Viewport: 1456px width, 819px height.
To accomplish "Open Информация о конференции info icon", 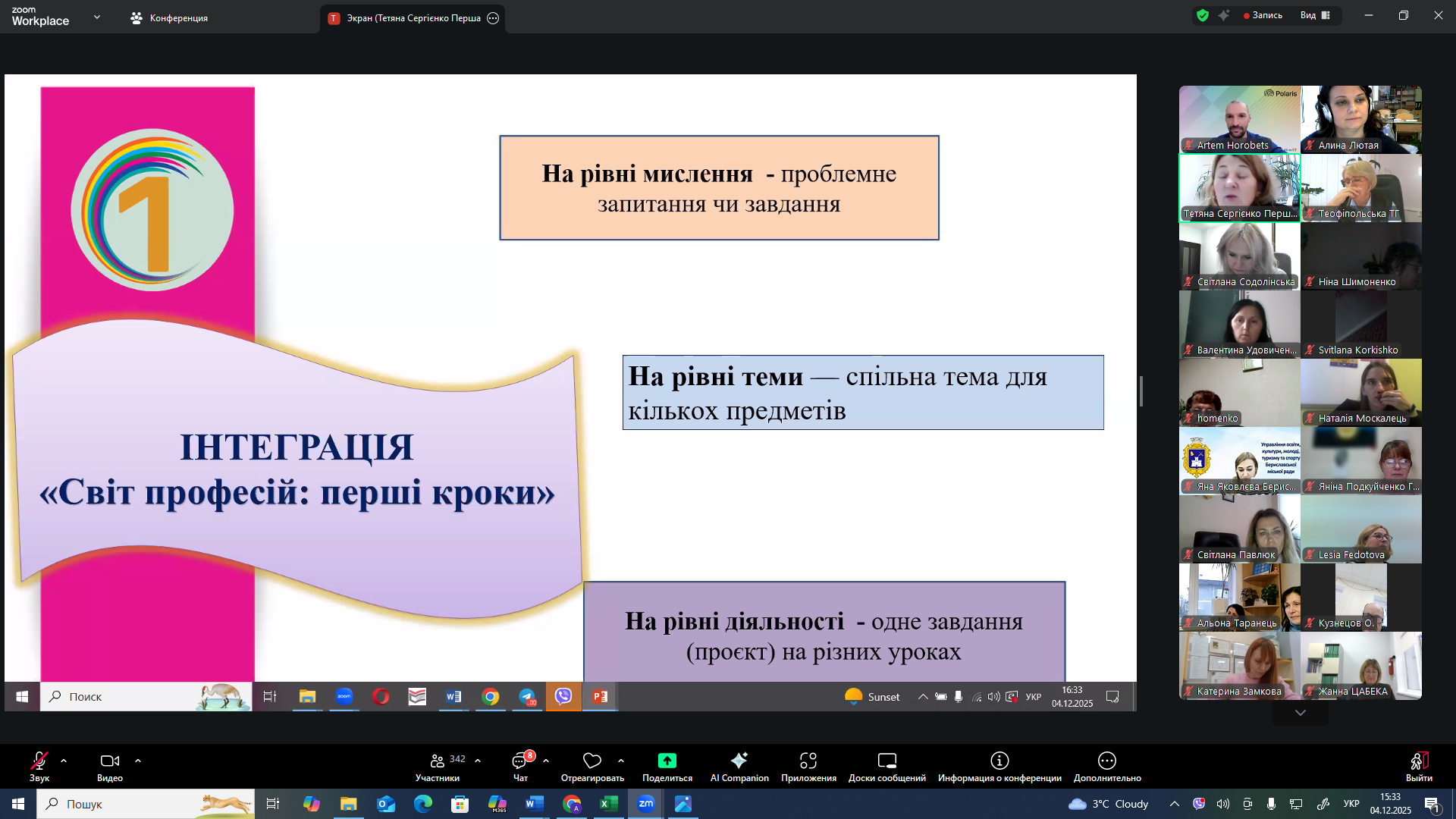I will pyautogui.click(x=999, y=761).
